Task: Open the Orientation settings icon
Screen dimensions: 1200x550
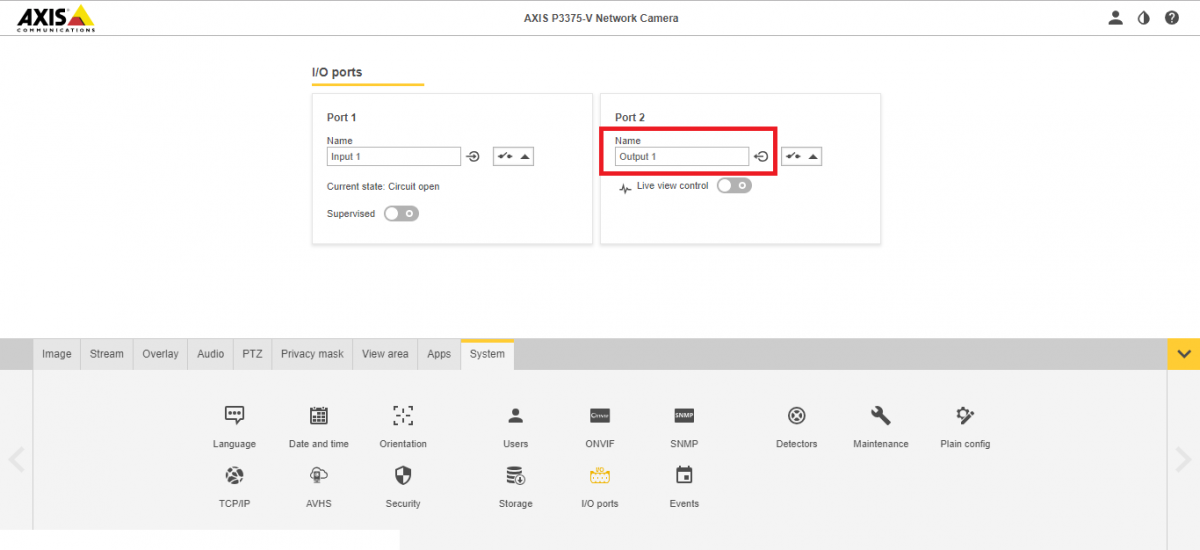Action: (403, 415)
